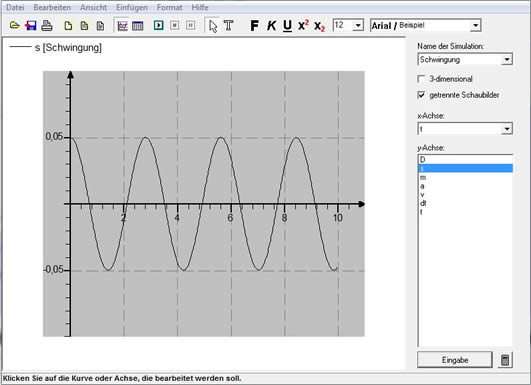Click the x-axis label 6

click(230, 218)
